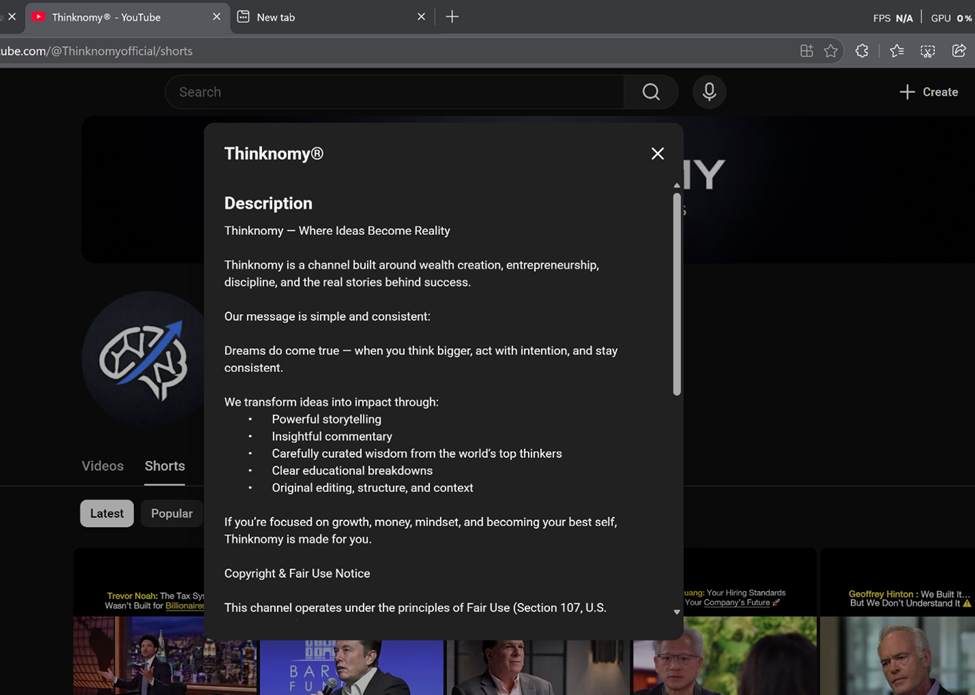Select the Latest filter chip
The height and width of the screenshot is (695, 975).
tap(107, 513)
